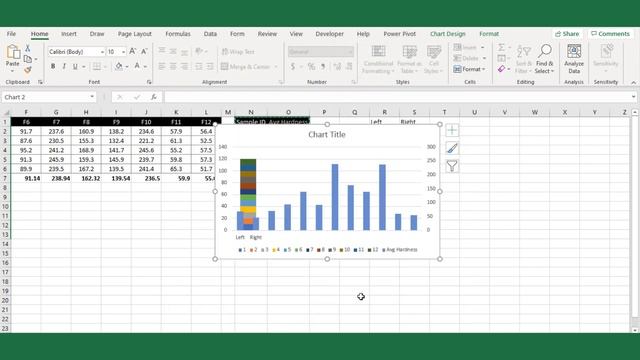Click the Font Color letter A
640x360 pixels.
tap(137, 66)
